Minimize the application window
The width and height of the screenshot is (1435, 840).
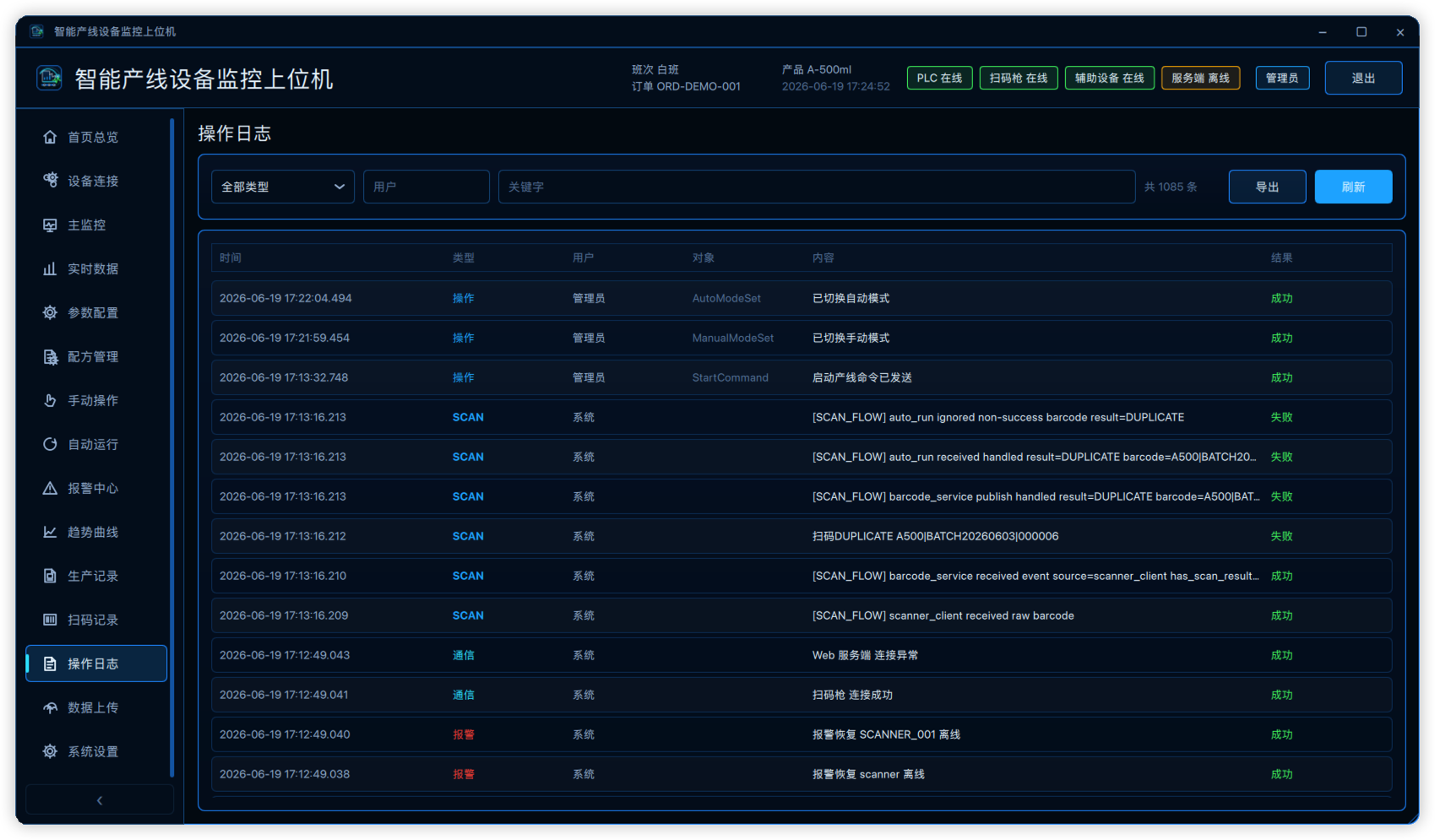pos(1323,31)
